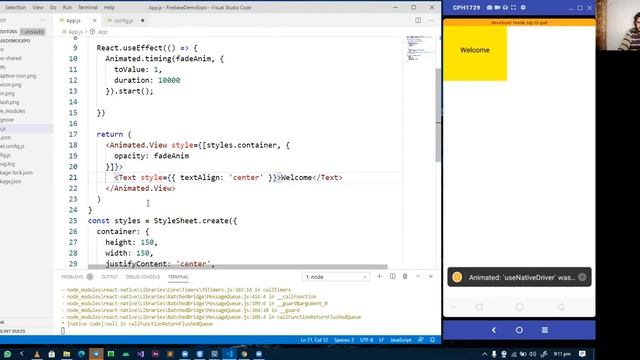Maximize the panel with the up chevron
Screen dimensions: 640x360
pos(418,276)
